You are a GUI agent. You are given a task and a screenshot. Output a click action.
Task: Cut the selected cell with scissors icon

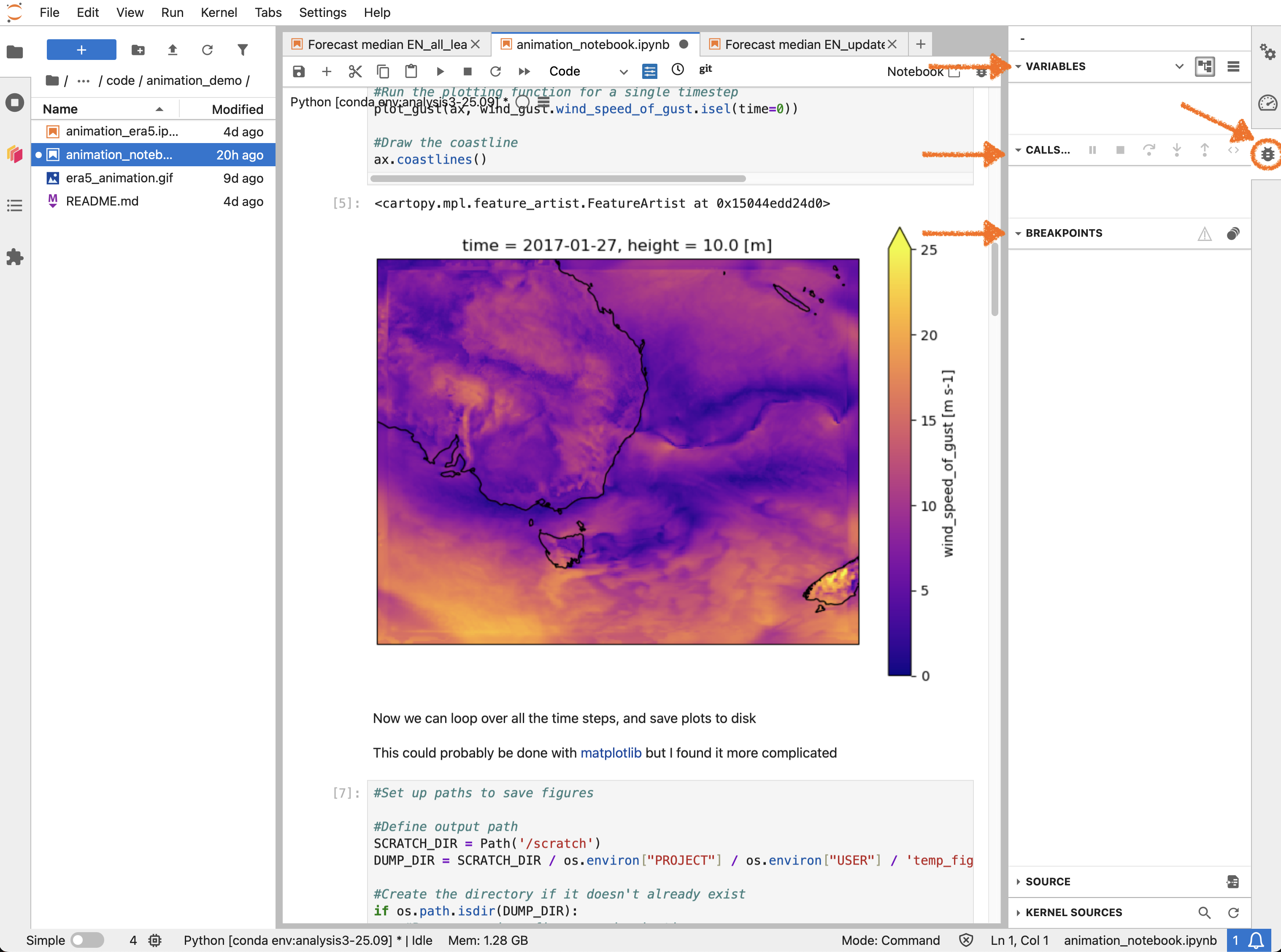click(x=355, y=71)
